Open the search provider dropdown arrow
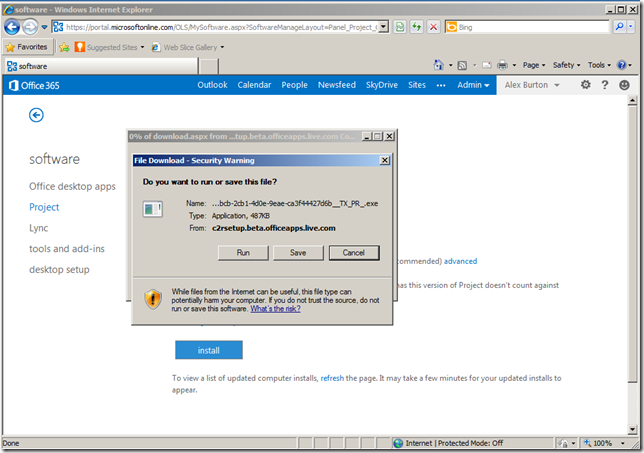The image size is (644, 453). pyautogui.click(x=630, y=27)
